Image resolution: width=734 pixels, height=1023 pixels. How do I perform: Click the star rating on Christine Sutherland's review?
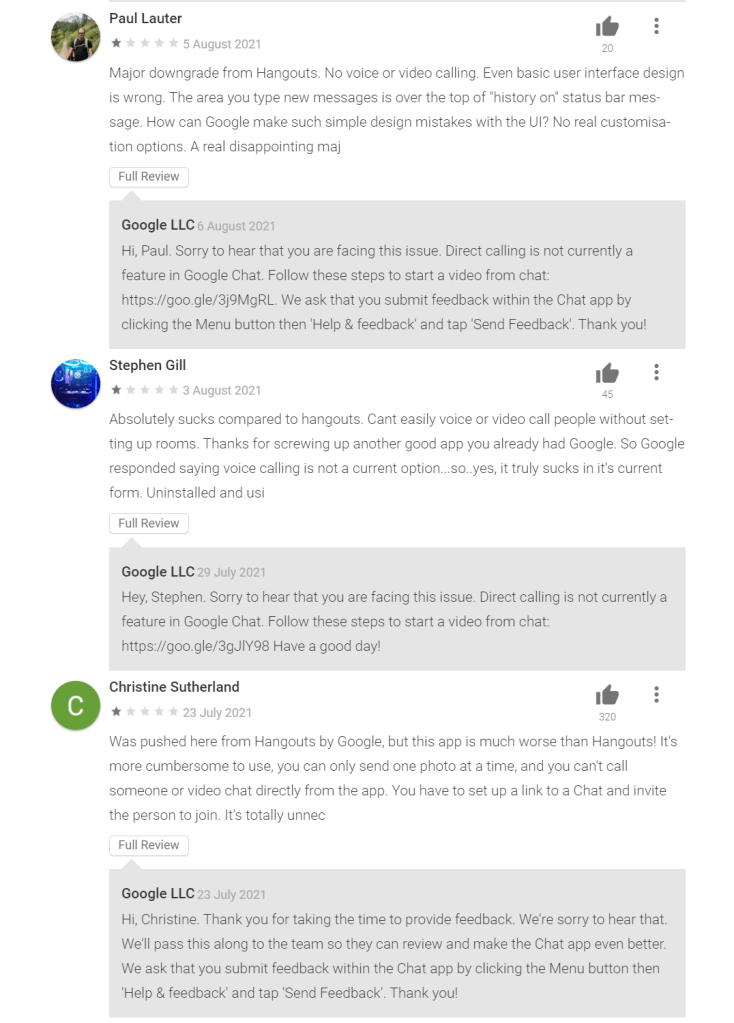point(144,712)
